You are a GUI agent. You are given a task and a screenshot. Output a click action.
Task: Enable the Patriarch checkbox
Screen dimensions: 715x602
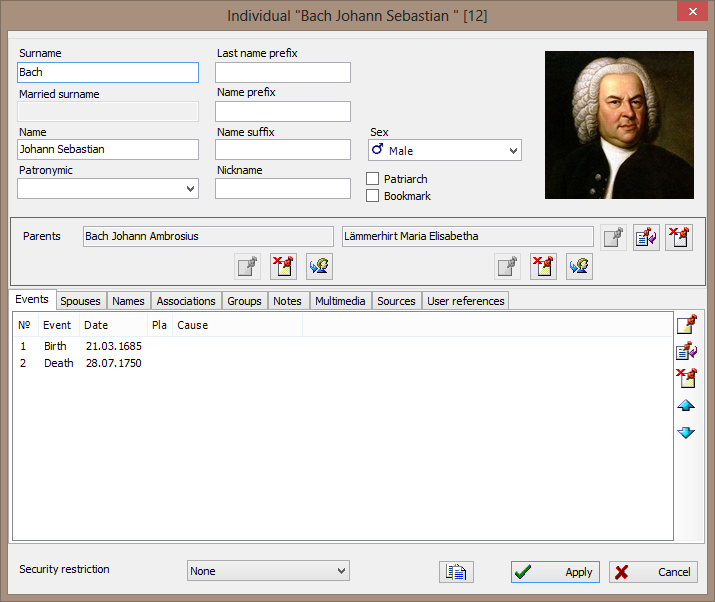coord(373,179)
